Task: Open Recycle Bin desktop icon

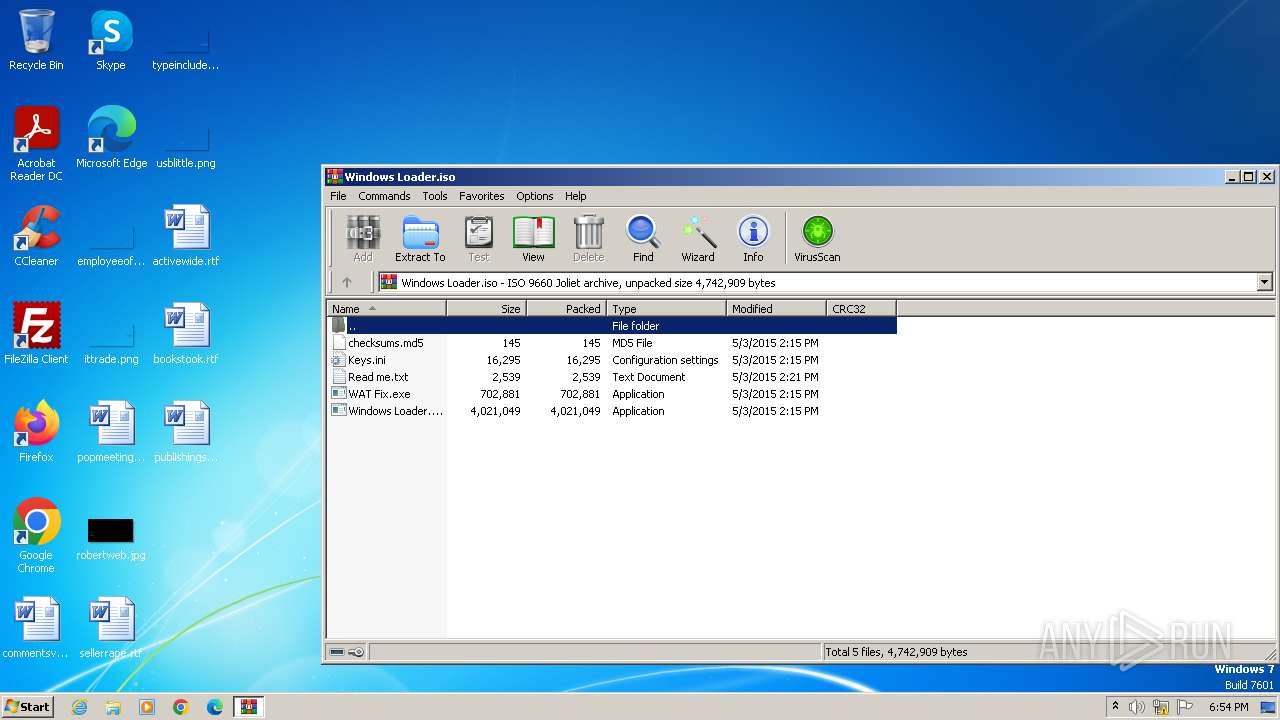Action: (36, 40)
